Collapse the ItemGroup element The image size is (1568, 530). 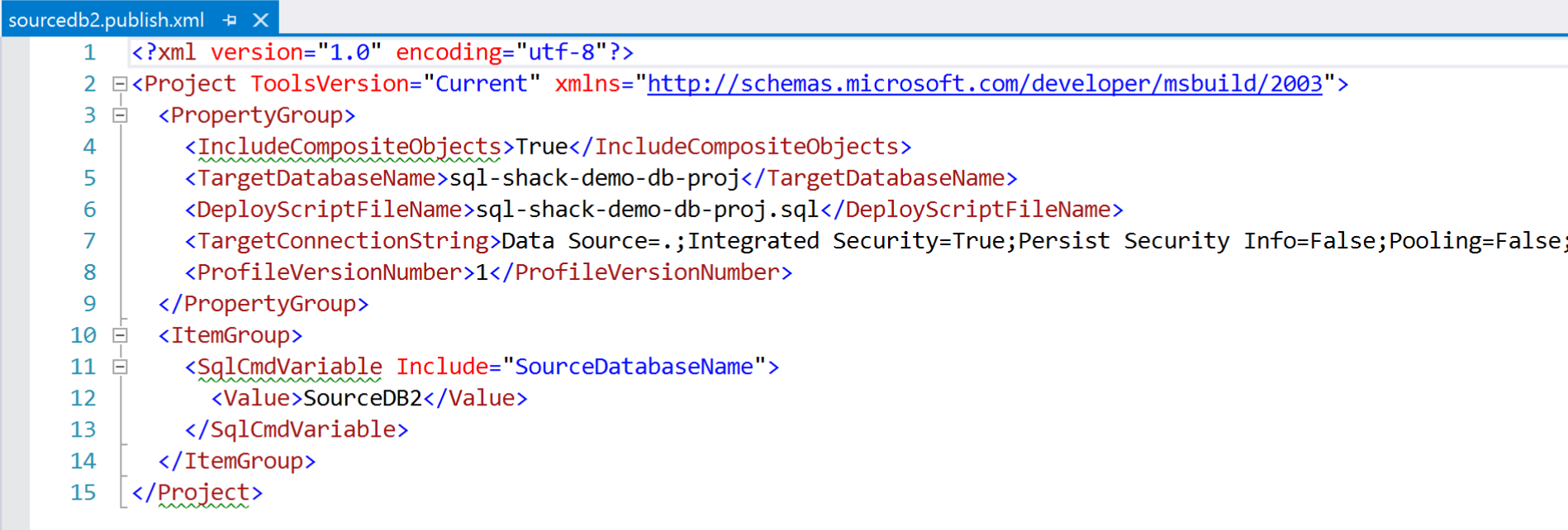pos(120,335)
